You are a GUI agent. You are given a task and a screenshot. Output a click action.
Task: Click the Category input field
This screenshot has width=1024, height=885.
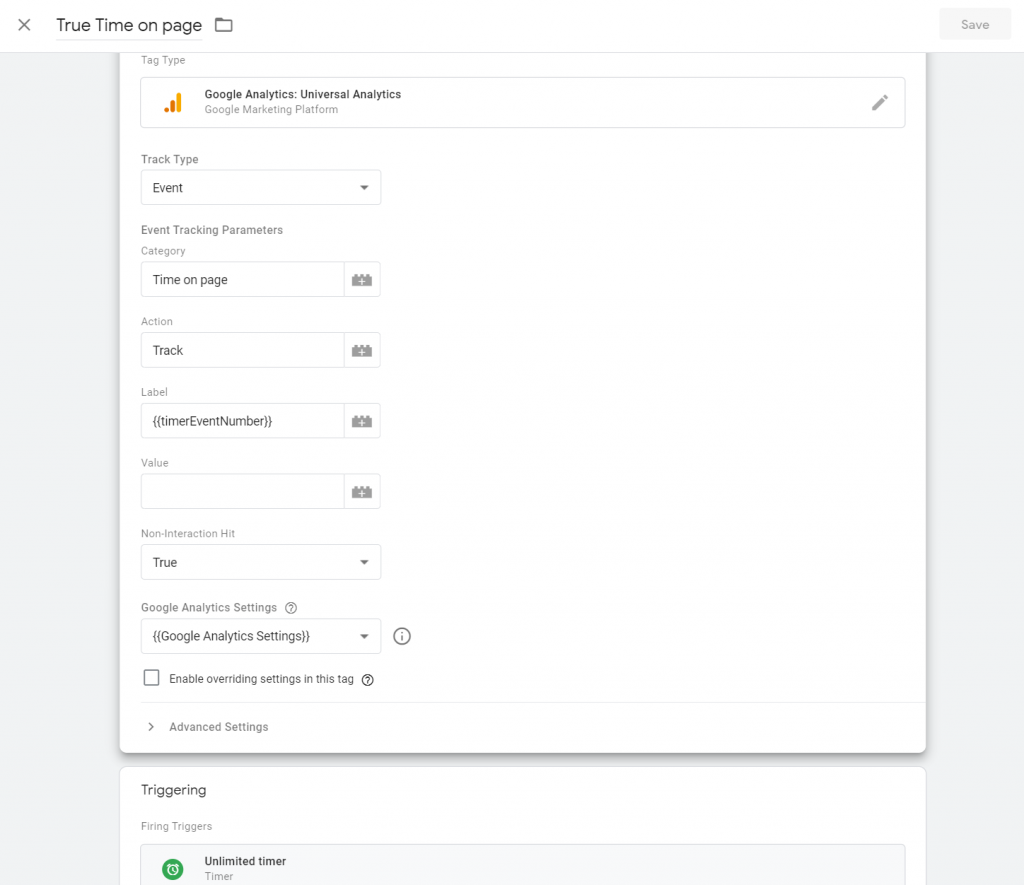click(x=242, y=280)
